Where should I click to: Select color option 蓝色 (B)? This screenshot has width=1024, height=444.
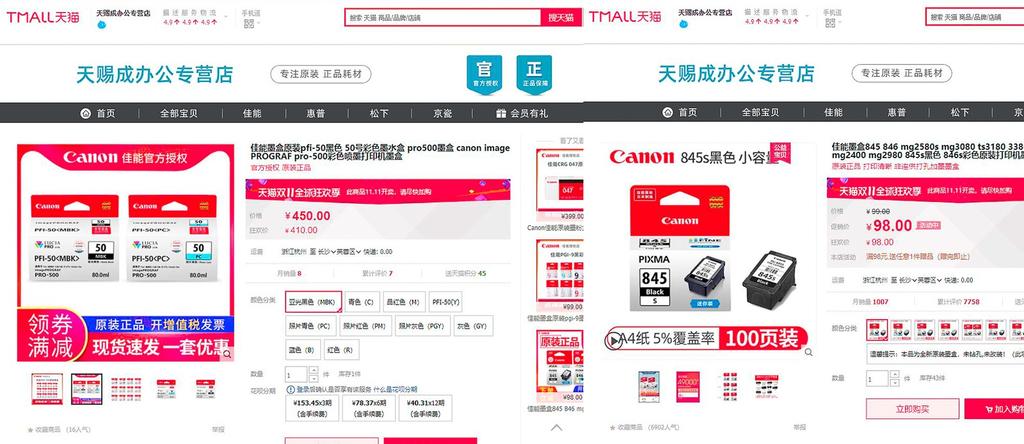(x=303, y=350)
